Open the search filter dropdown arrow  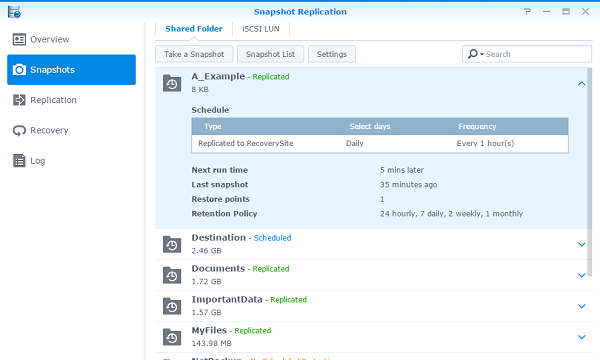click(x=482, y=54)
